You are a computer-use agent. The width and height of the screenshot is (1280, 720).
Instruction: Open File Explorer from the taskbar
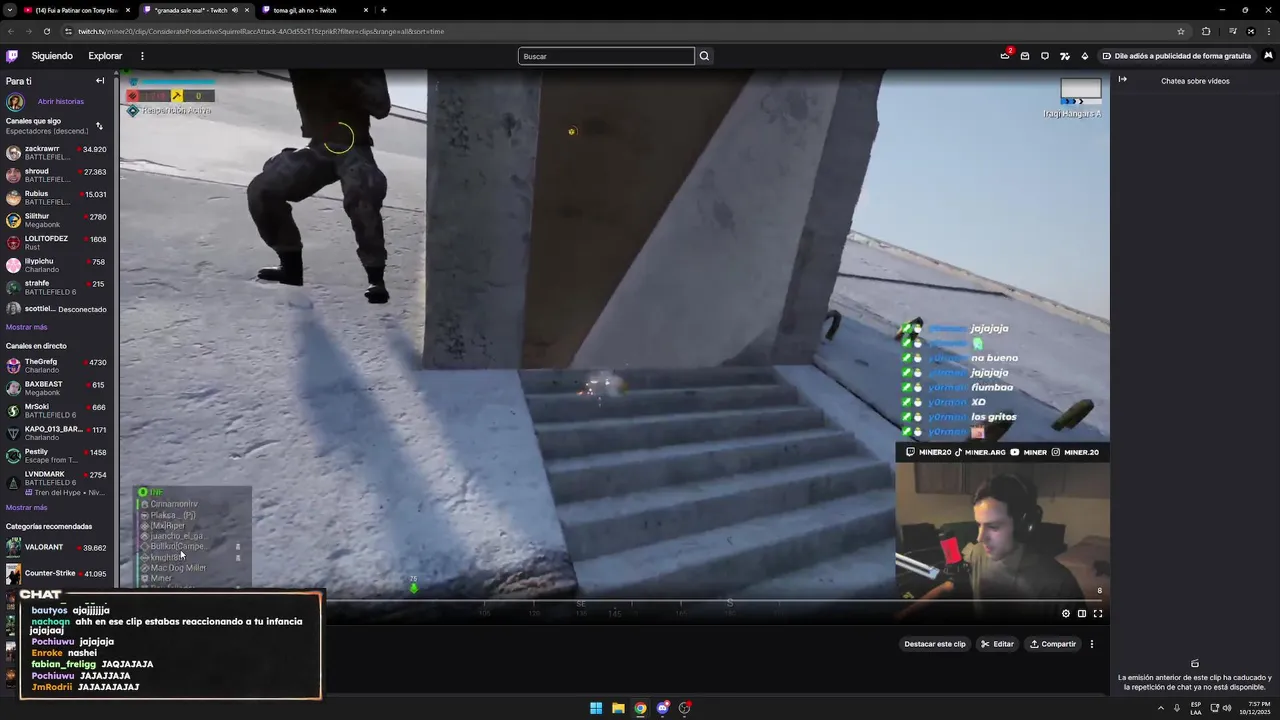pyautogui.click(x=618, y=708)
